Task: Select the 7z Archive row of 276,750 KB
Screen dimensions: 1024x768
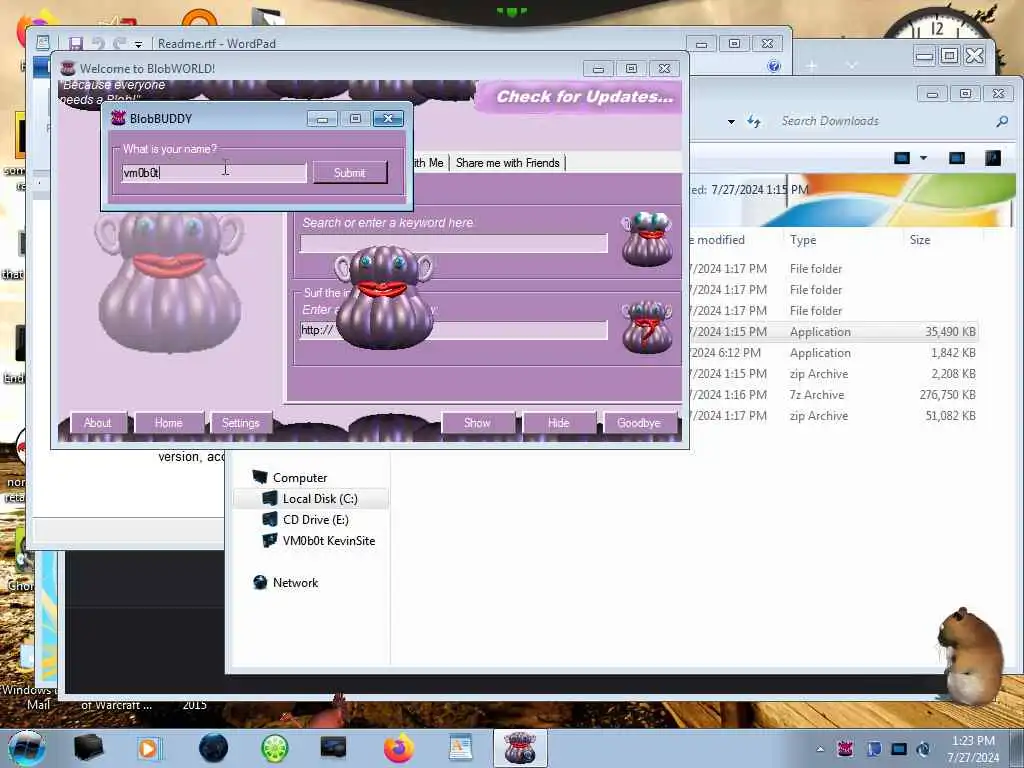Action: pyautogui.click(x=834, y=395)
